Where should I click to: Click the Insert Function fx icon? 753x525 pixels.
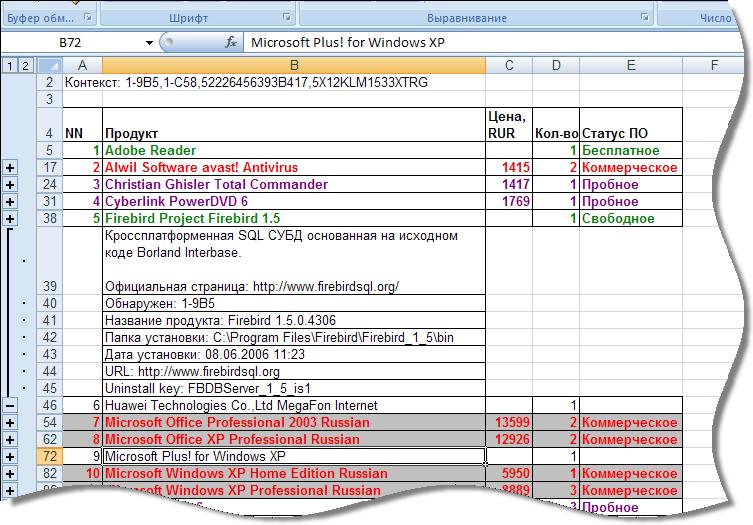pos(231,42)
